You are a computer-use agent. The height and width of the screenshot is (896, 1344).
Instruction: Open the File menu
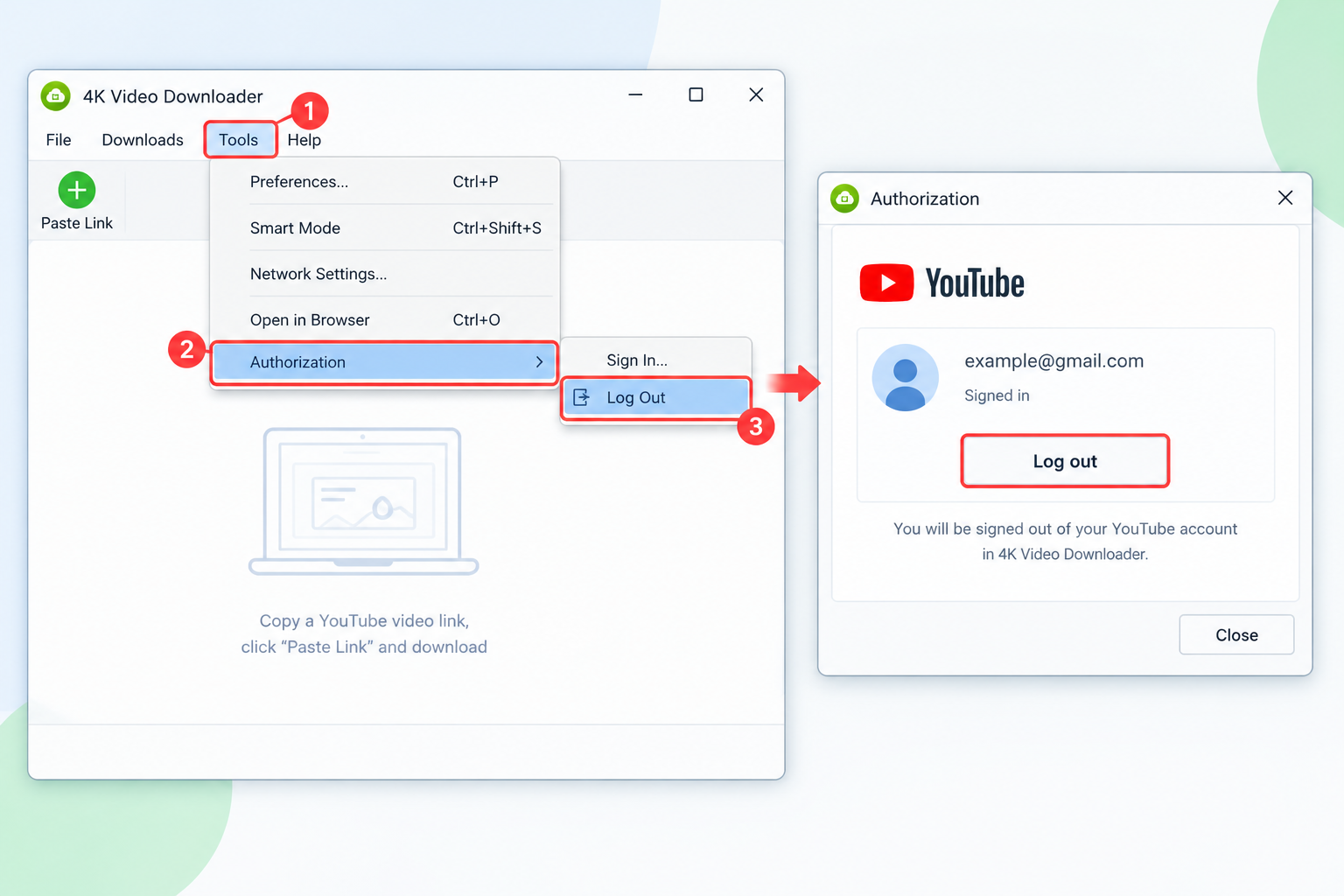click(x=59, y=140)
